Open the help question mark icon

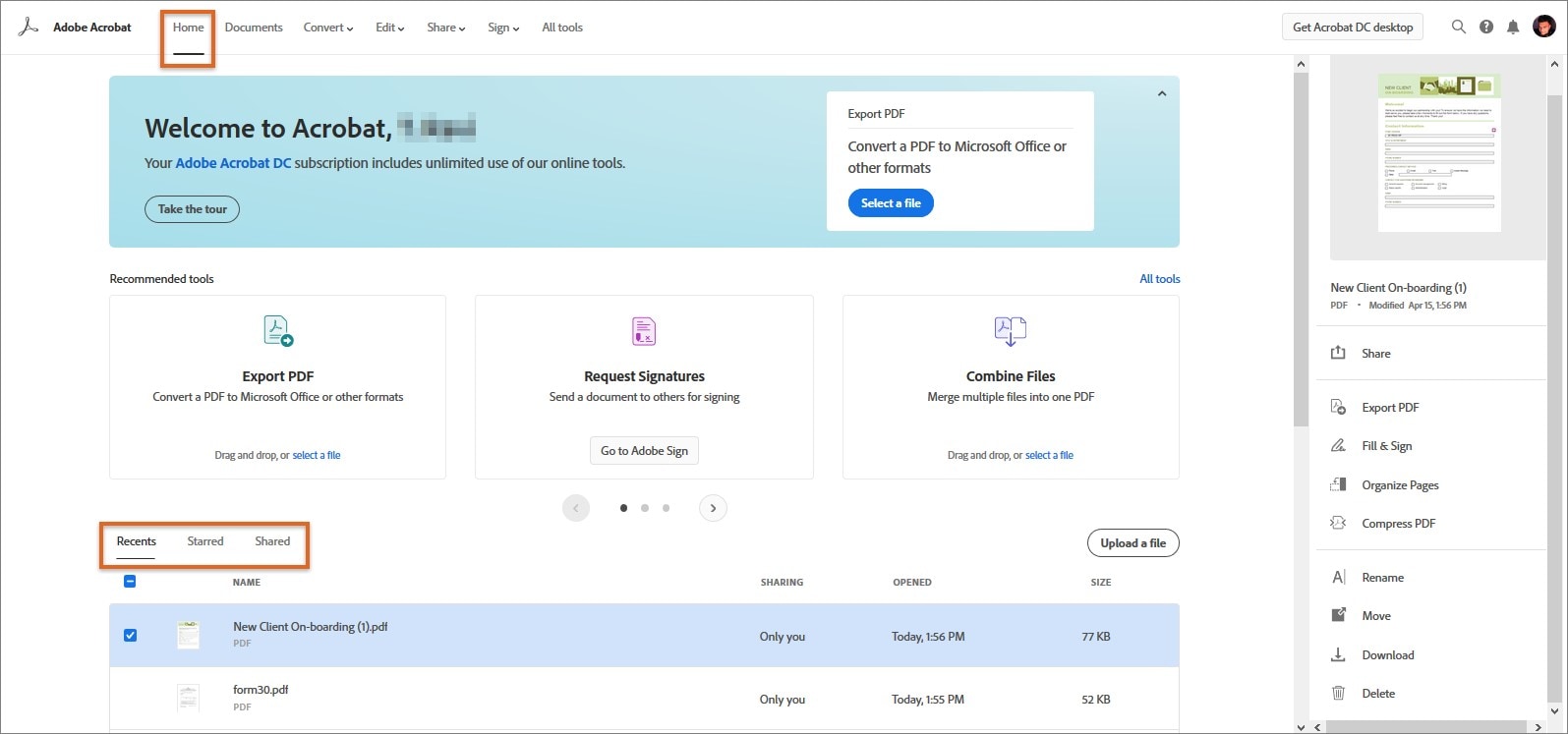point(1486,28)
